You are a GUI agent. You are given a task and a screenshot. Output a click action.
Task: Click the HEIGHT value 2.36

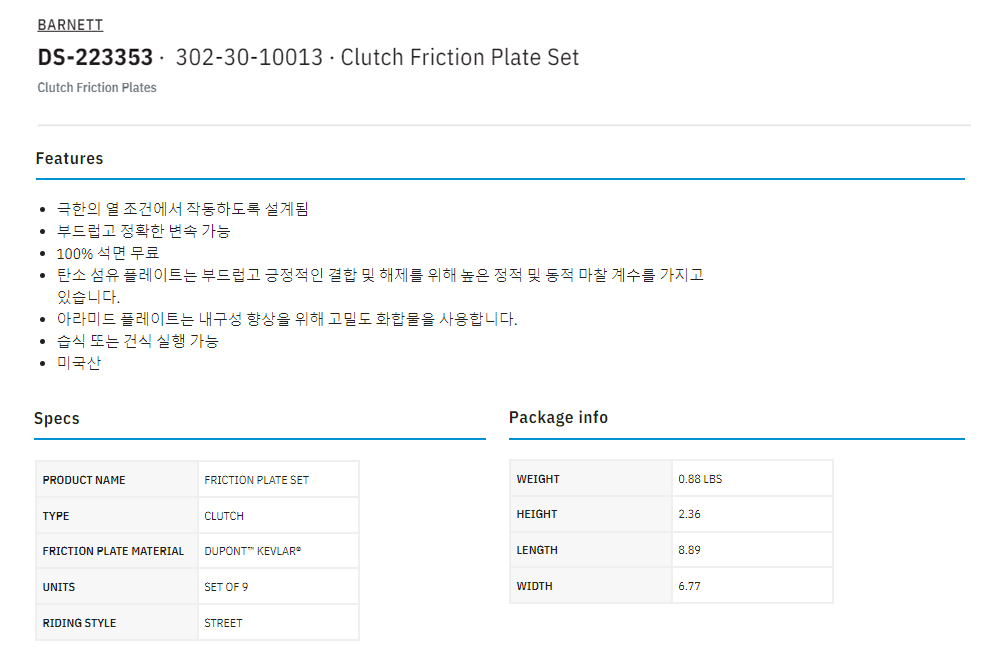(690, 514)
